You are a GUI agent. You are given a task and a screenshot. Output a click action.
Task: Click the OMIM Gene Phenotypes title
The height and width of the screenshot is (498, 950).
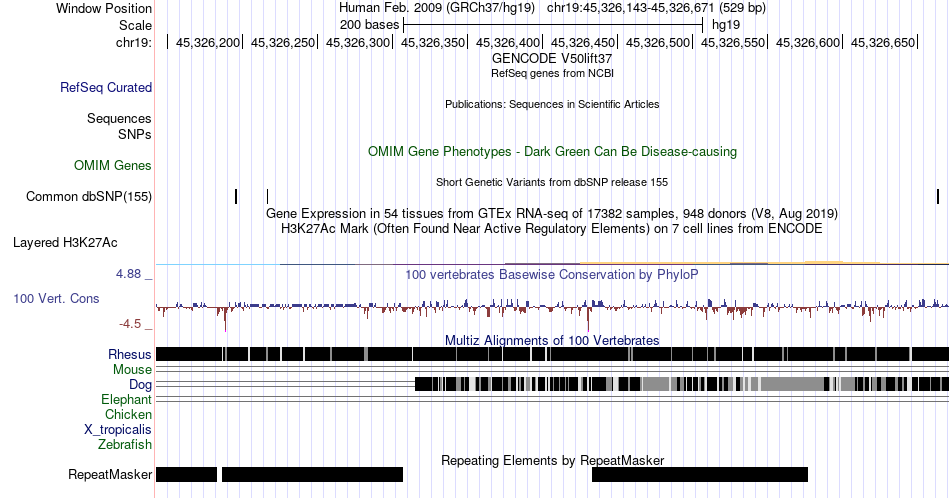tap(552, 151)
